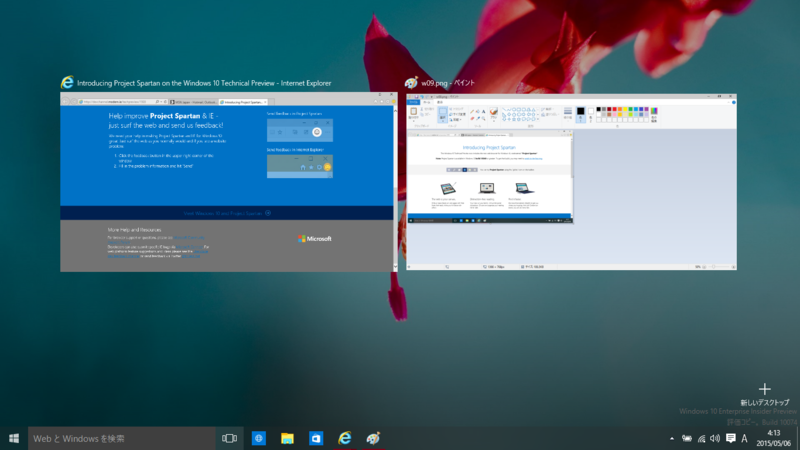Open the clock showing 4:13 2015/05/06
The image size is (800, 450).
773,438
